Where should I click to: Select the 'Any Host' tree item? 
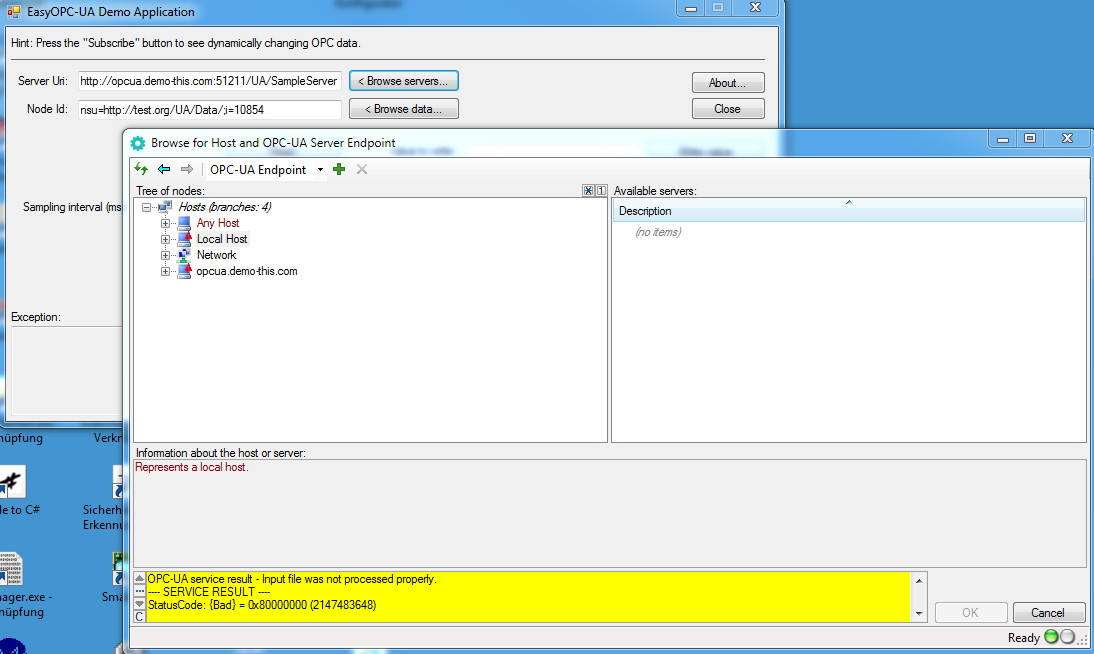pyautogui.click(x=218, y=223)
